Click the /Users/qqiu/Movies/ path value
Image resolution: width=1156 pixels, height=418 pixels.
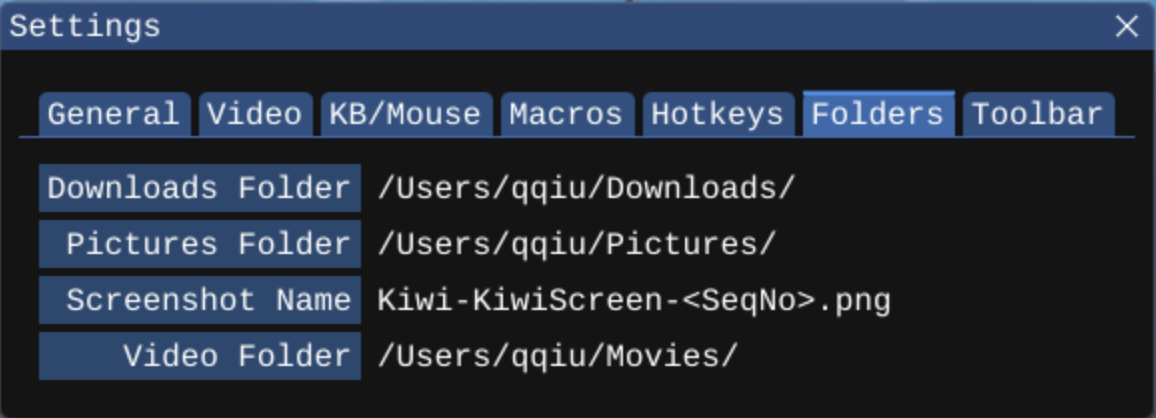[557, 356]
